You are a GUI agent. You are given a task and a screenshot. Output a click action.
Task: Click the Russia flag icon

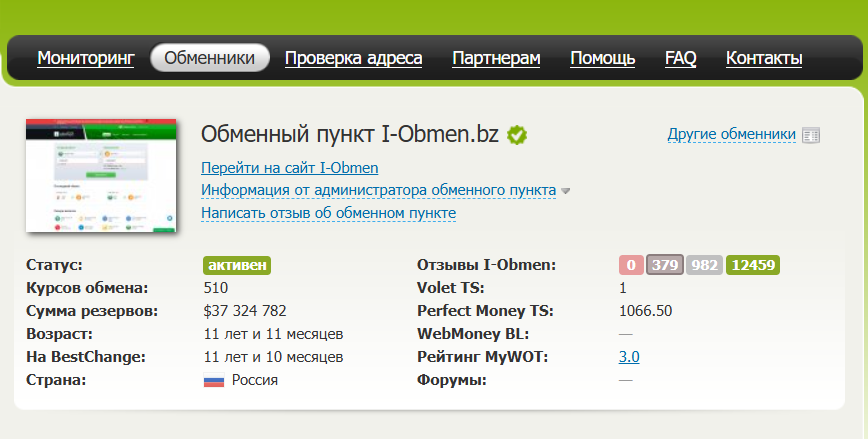point(213,381)
